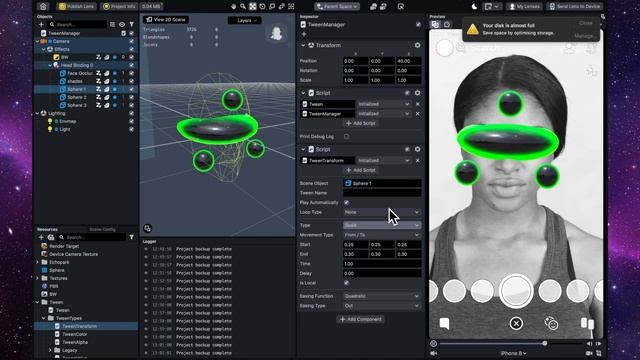
Task: Select the rotate tool in toolbar
Action: [x=262, y=6]
